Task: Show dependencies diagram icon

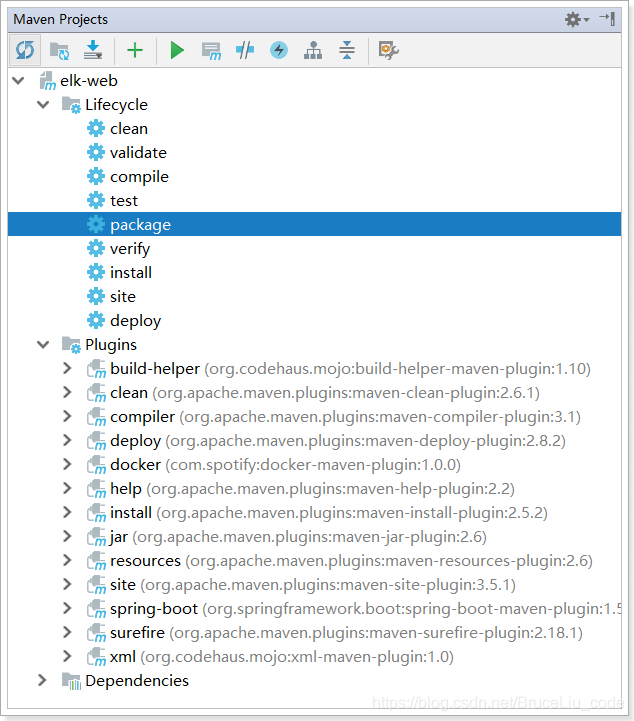Action: click(x=313, y=50)
